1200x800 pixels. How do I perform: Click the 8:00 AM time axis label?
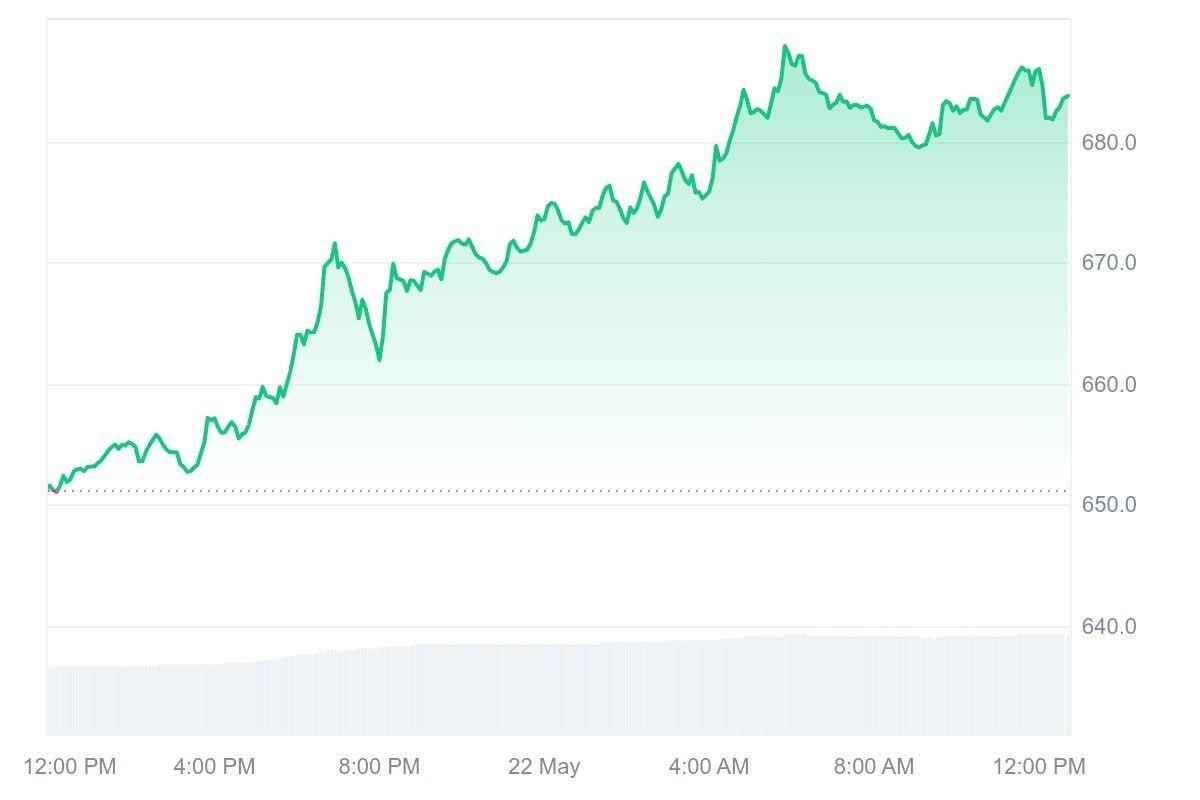874,767
